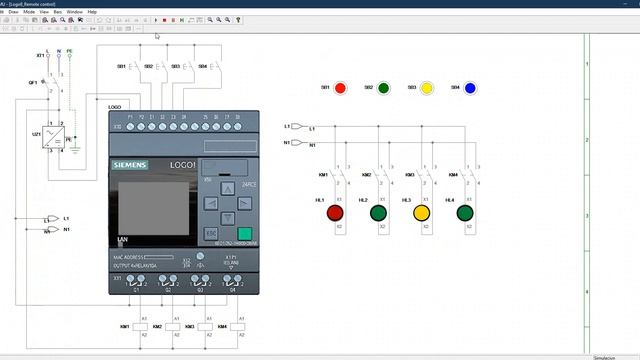Click the XT1 terminal label
The image size is (640, 360).
coord(40,56)
